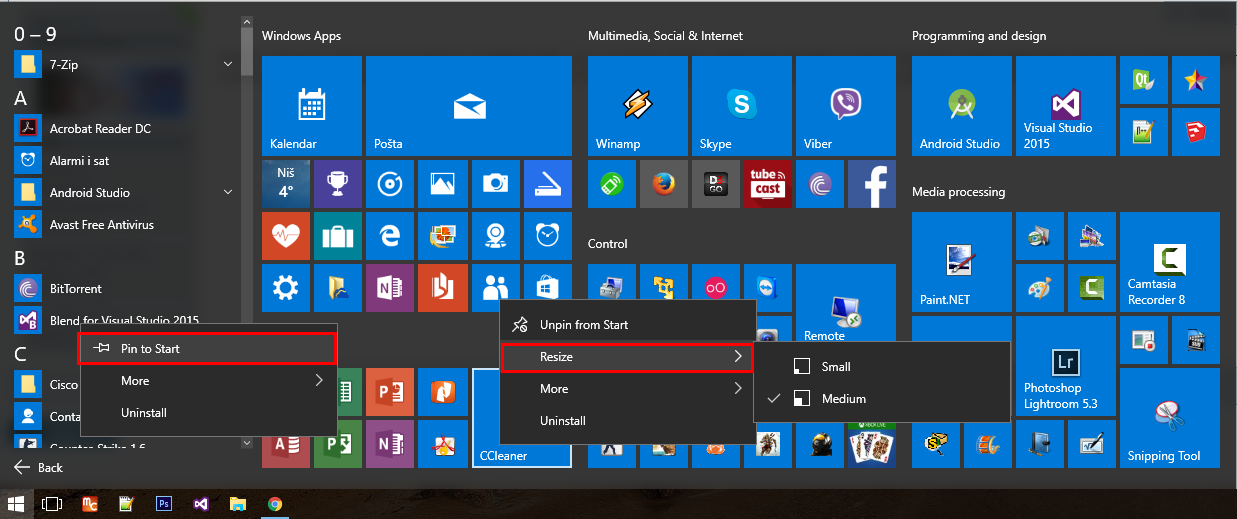
Task: Open Blend for Visual Studio 2015
Action: point(125,321)
